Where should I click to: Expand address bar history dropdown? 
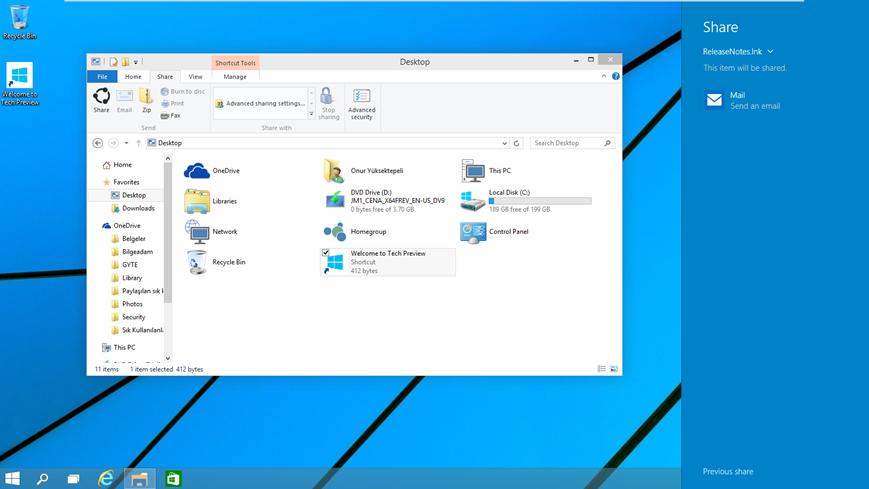click(504, 143)
